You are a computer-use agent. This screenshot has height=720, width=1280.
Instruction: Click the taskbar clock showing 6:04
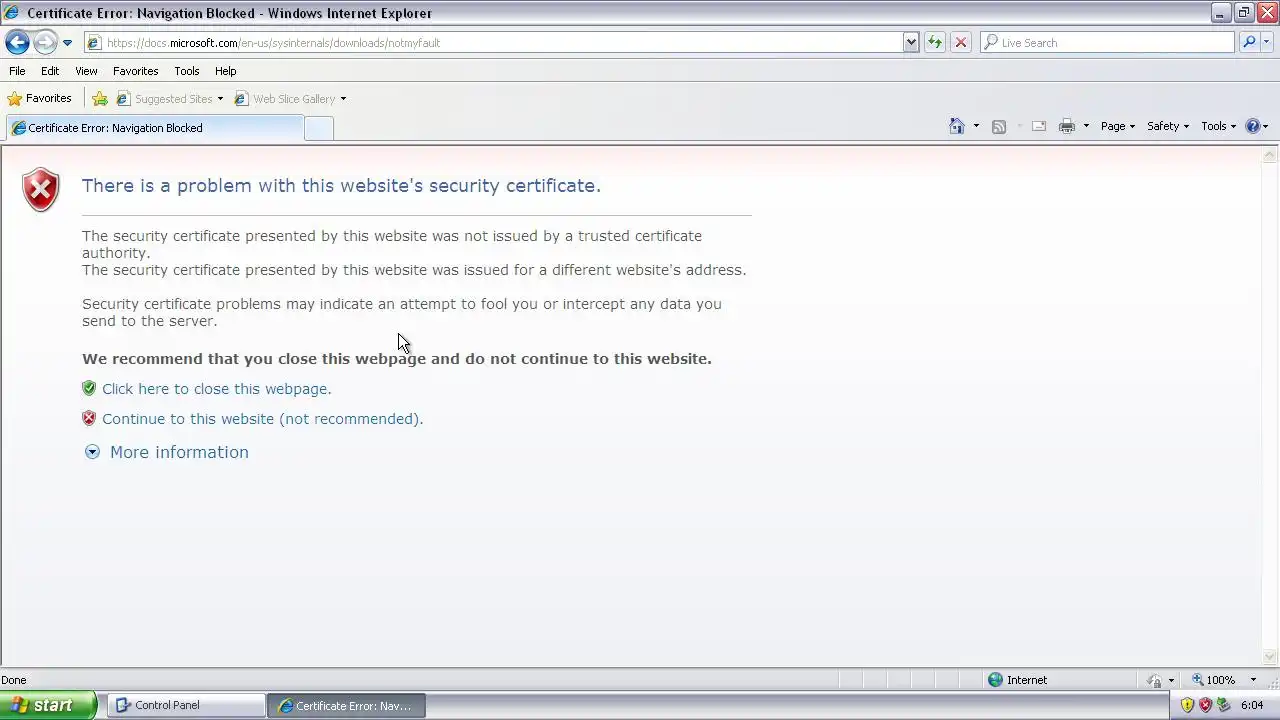coord(1252,705)
